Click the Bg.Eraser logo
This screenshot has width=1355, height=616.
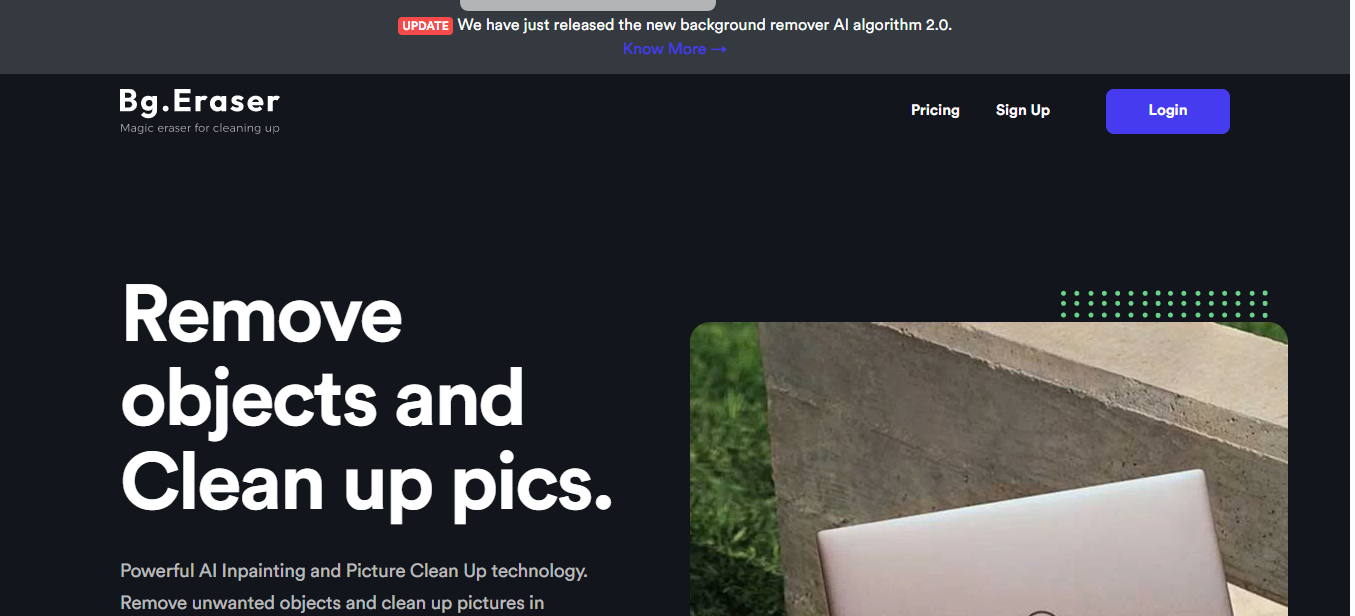coord(199,101)
